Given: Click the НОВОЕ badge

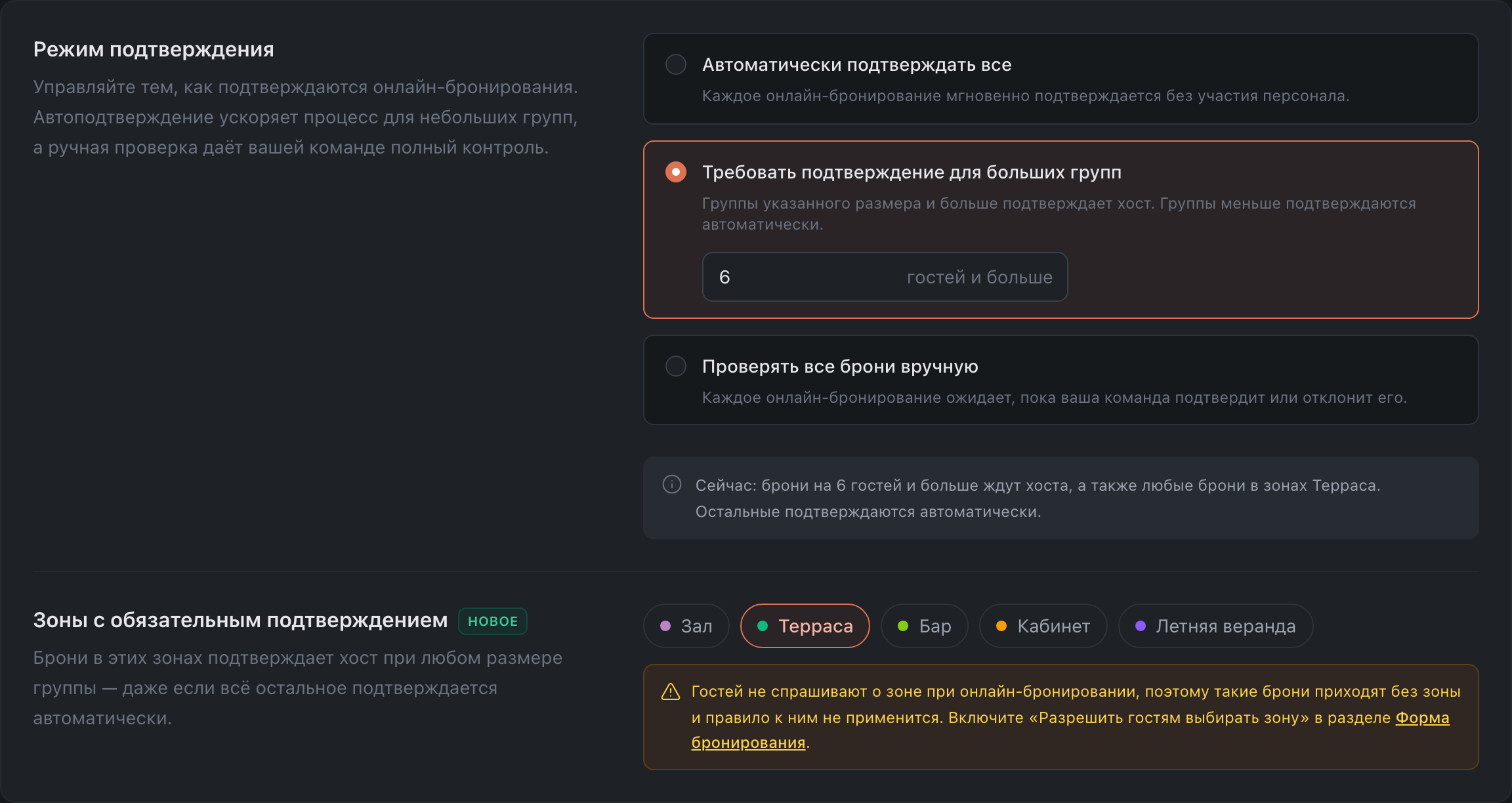Looking at the screenshot, I should [x=493, y=621].
